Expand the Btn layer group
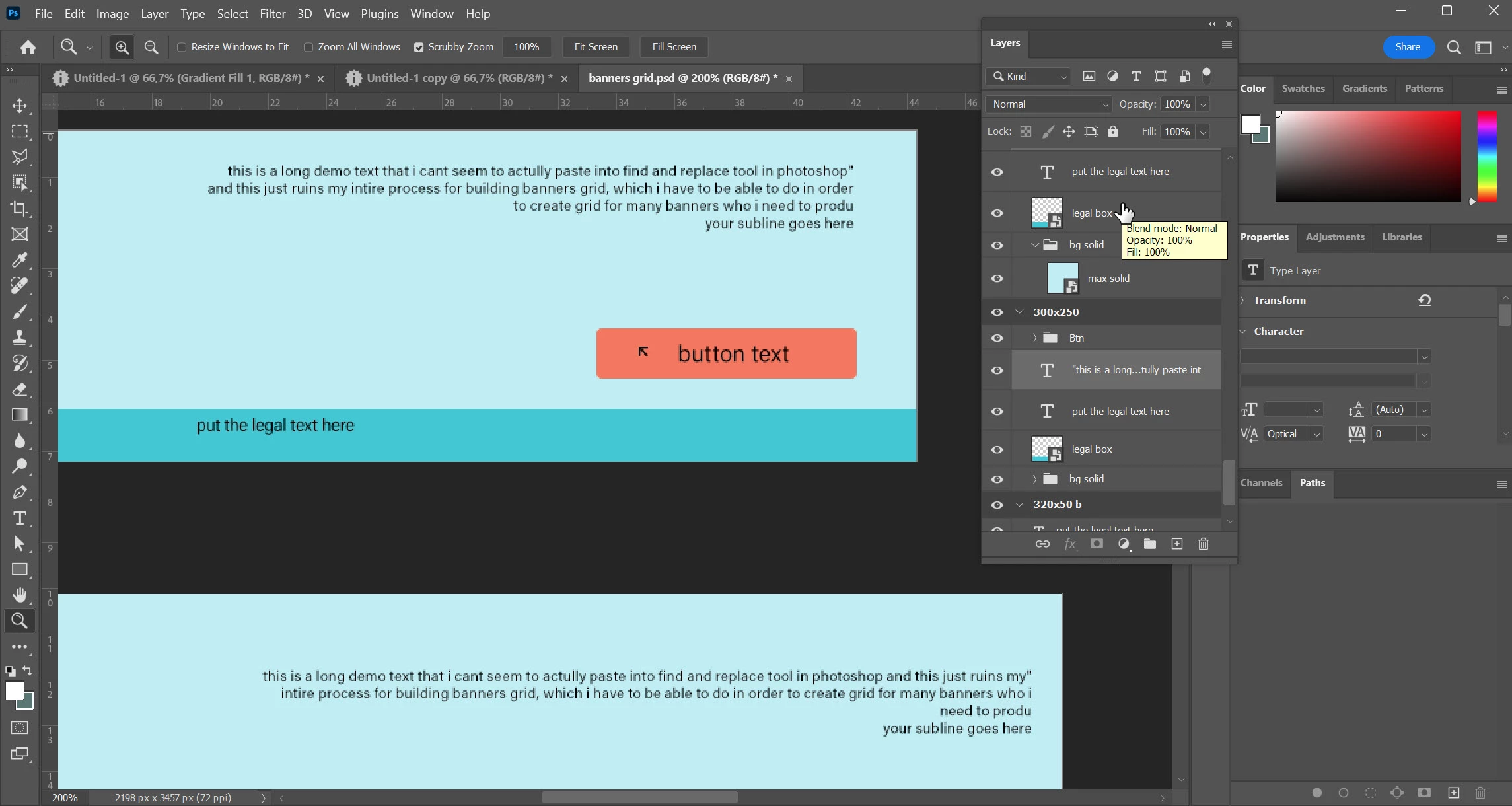1512x806 pixels. (x=1034, y=338)
